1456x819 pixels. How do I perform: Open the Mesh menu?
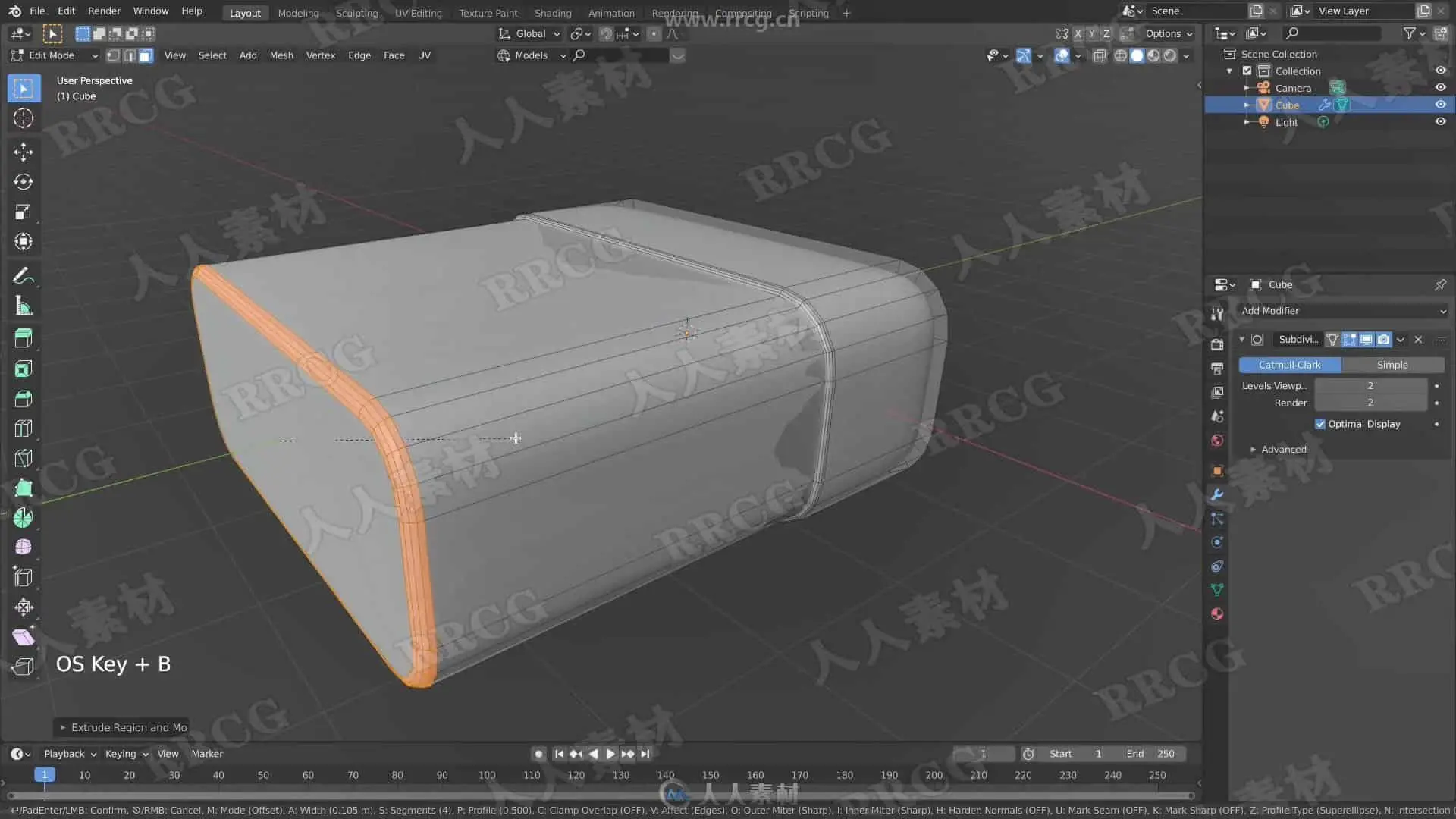tap(281, 55)
